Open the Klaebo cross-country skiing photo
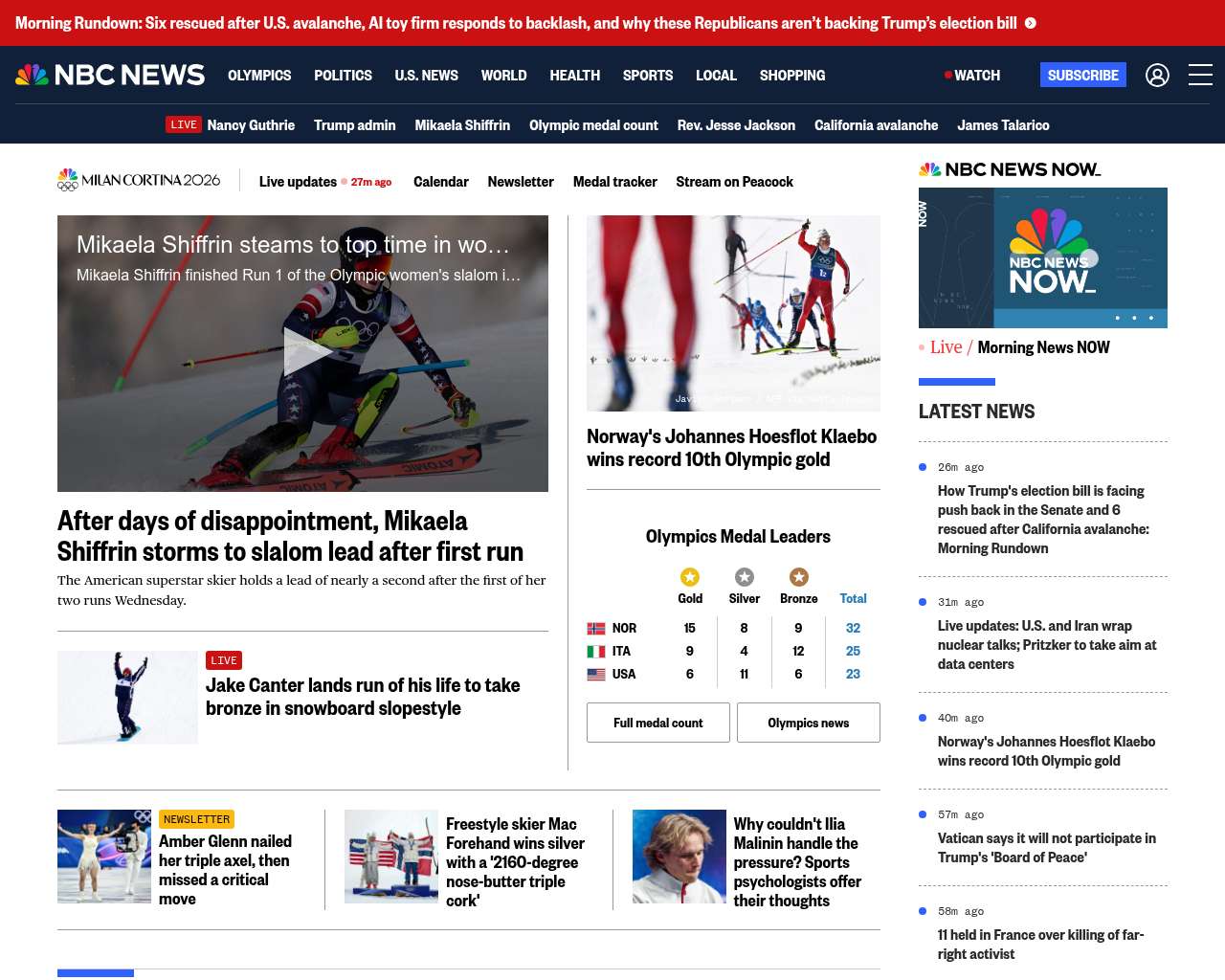1225x980 pixels. 733,313
